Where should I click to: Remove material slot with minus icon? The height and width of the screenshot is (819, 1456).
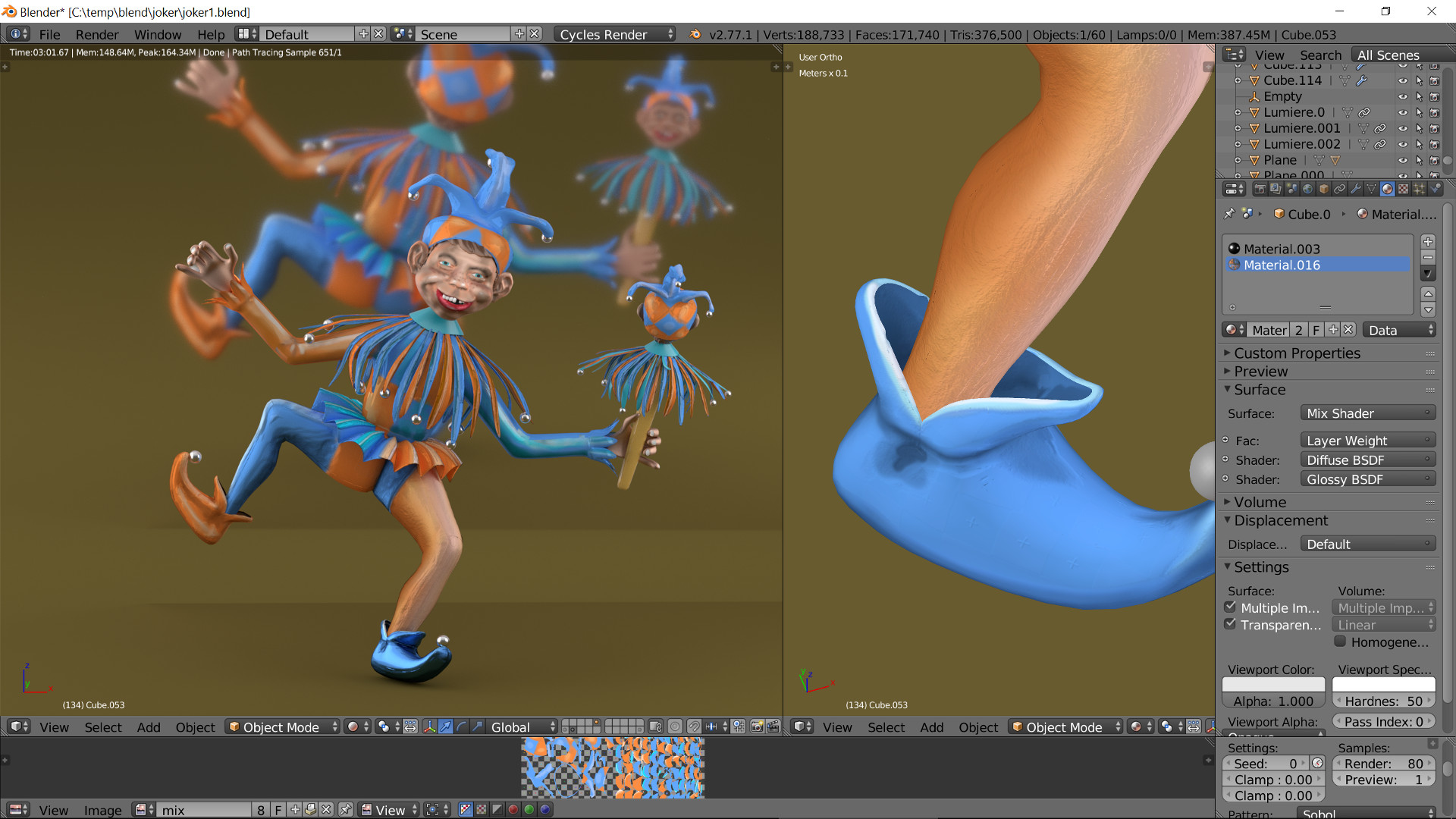click(x=1428, y=257)
